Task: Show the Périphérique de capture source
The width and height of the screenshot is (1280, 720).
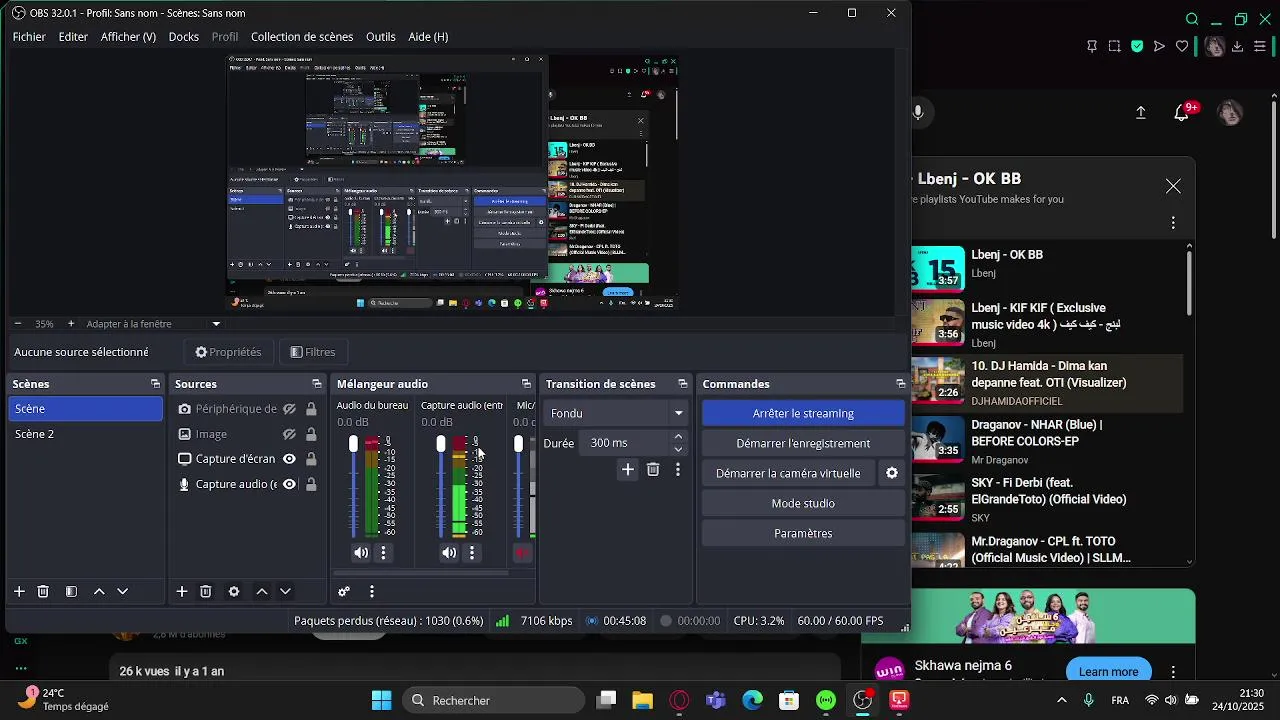Action: [289, 409]
